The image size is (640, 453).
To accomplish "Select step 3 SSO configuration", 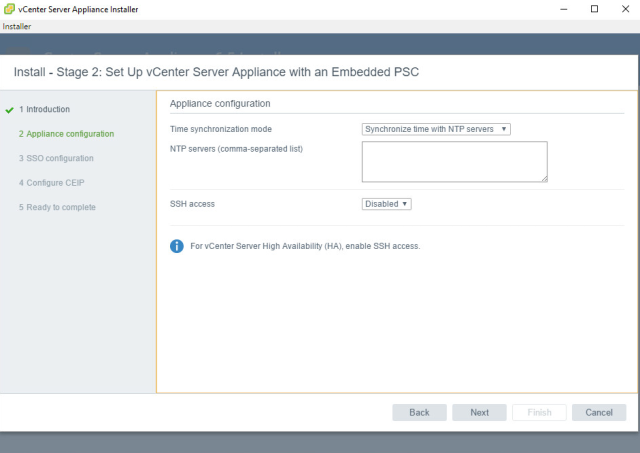I will click(56, 158).
